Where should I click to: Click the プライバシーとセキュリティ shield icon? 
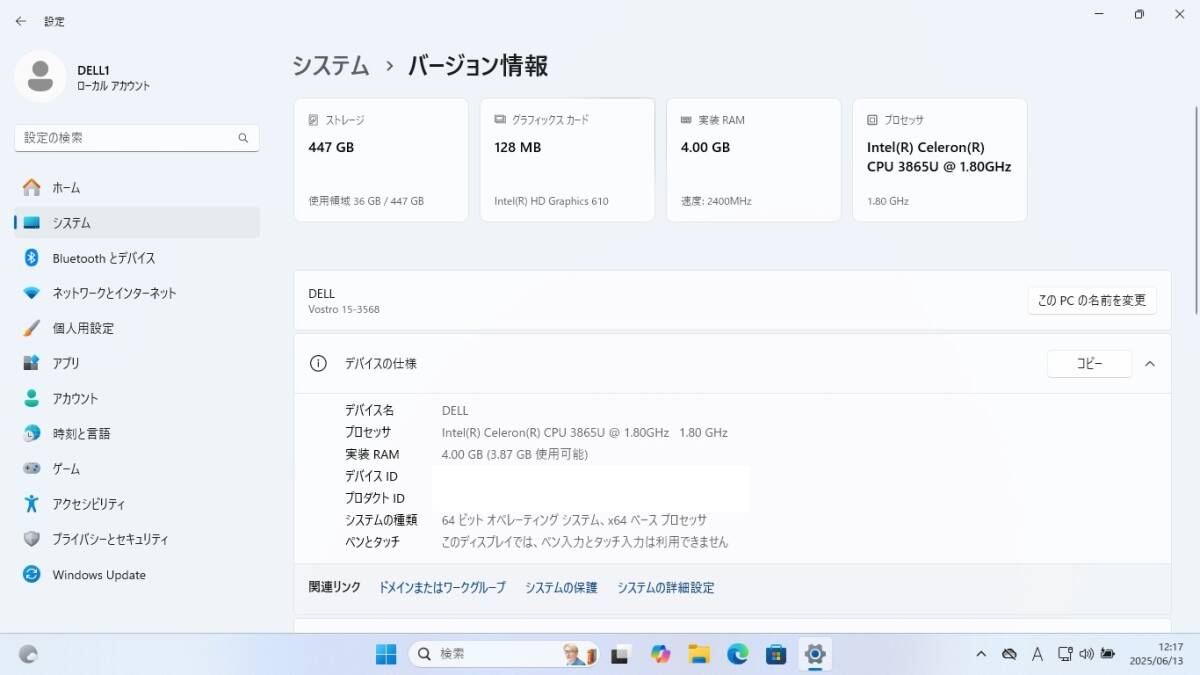tap(32, 539)
